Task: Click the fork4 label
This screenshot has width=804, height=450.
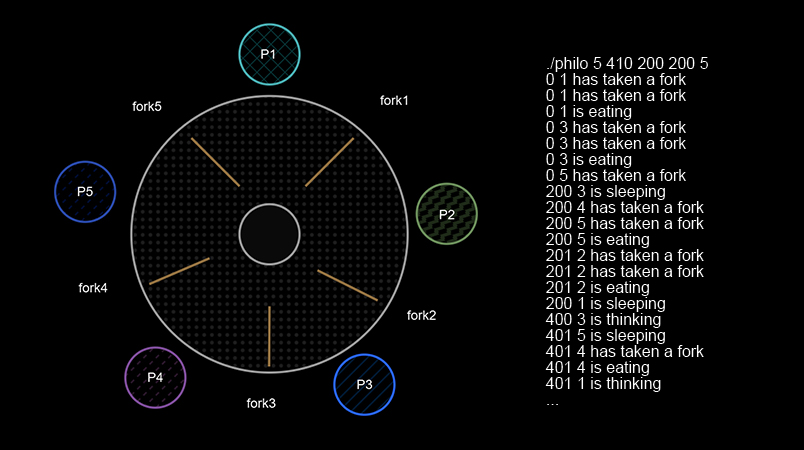Action: point(93,288)
